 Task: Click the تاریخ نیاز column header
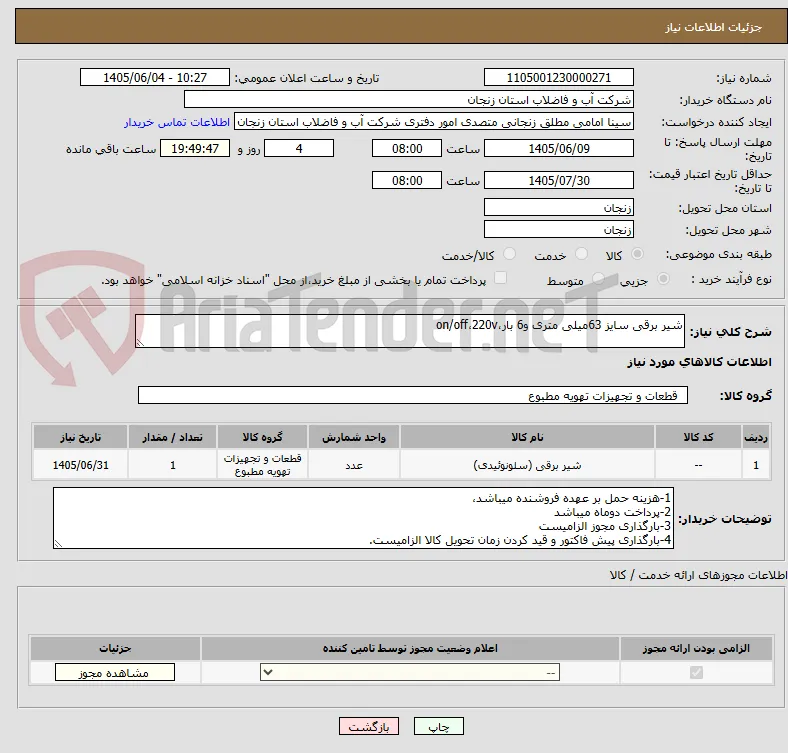80,437
